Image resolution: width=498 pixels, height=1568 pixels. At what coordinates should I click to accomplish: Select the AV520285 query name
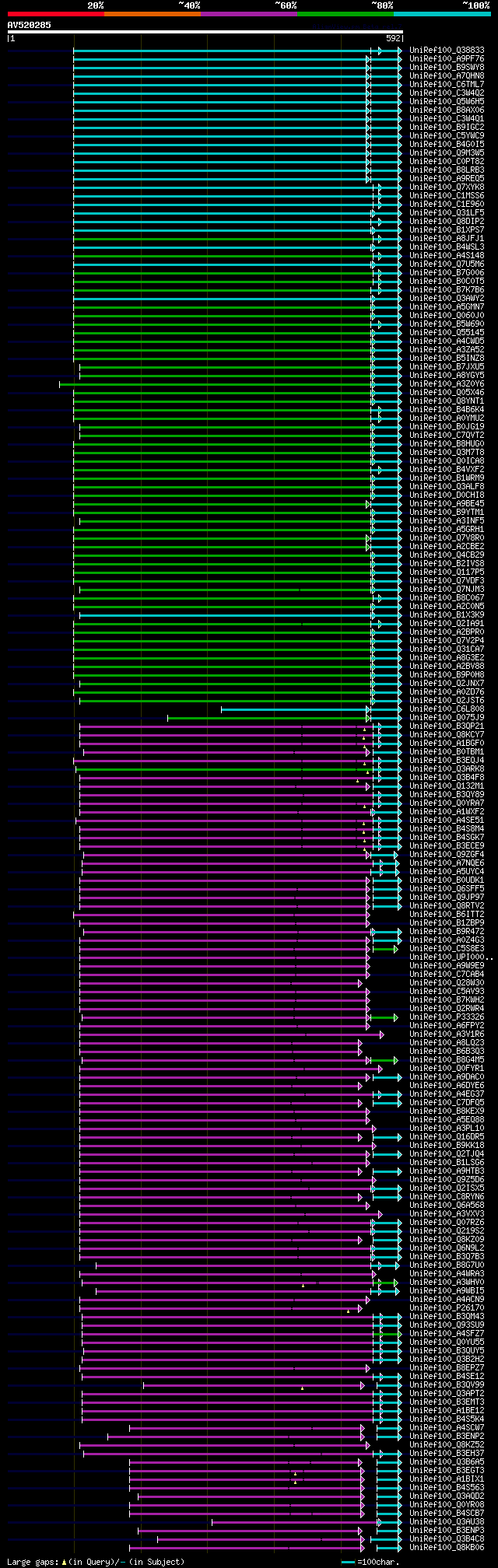30,25
